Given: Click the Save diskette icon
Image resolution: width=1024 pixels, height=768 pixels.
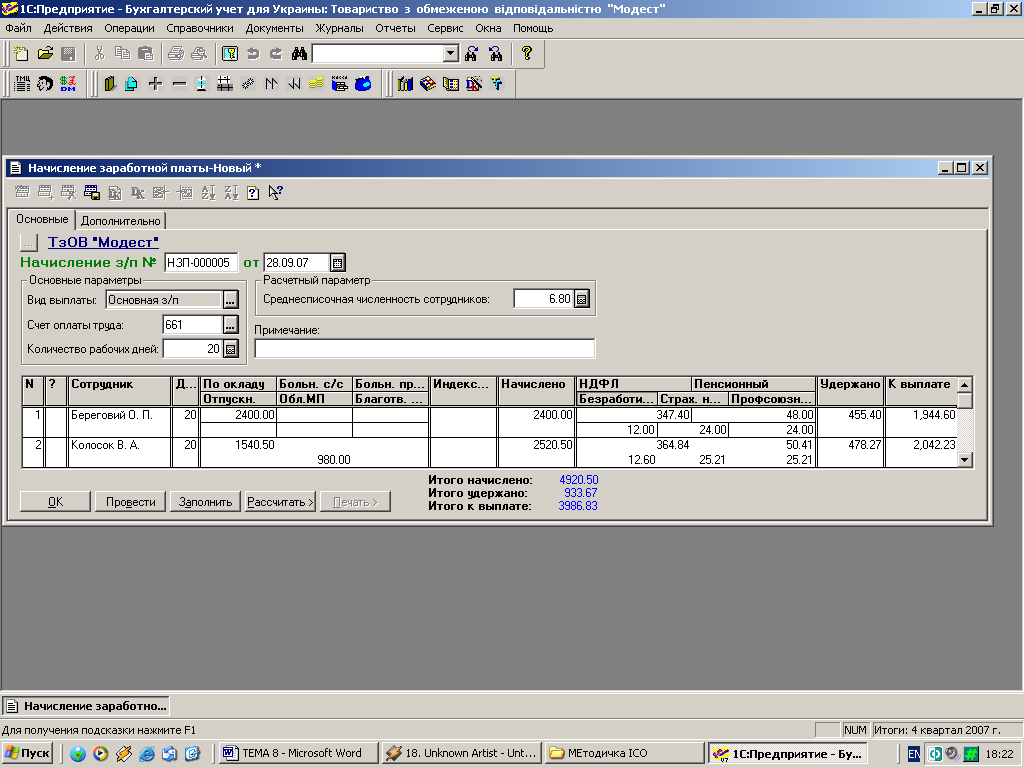Looking at the screenshot, I should coord(68,54).
